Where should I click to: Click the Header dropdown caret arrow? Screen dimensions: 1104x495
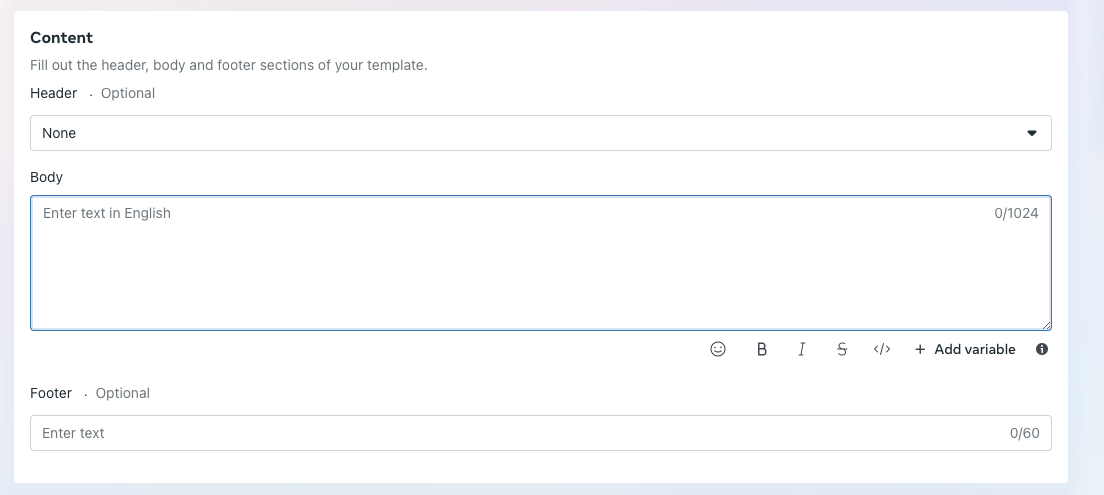1032,133
